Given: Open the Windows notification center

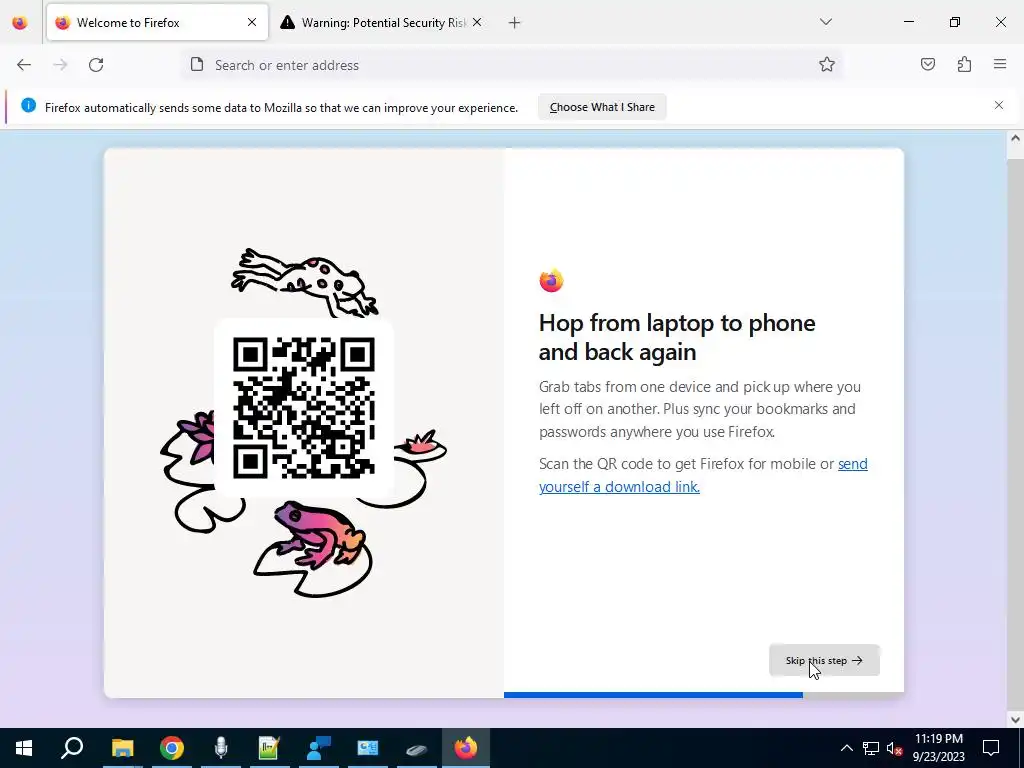Looking at the screenshot, I should pos(991,748).
